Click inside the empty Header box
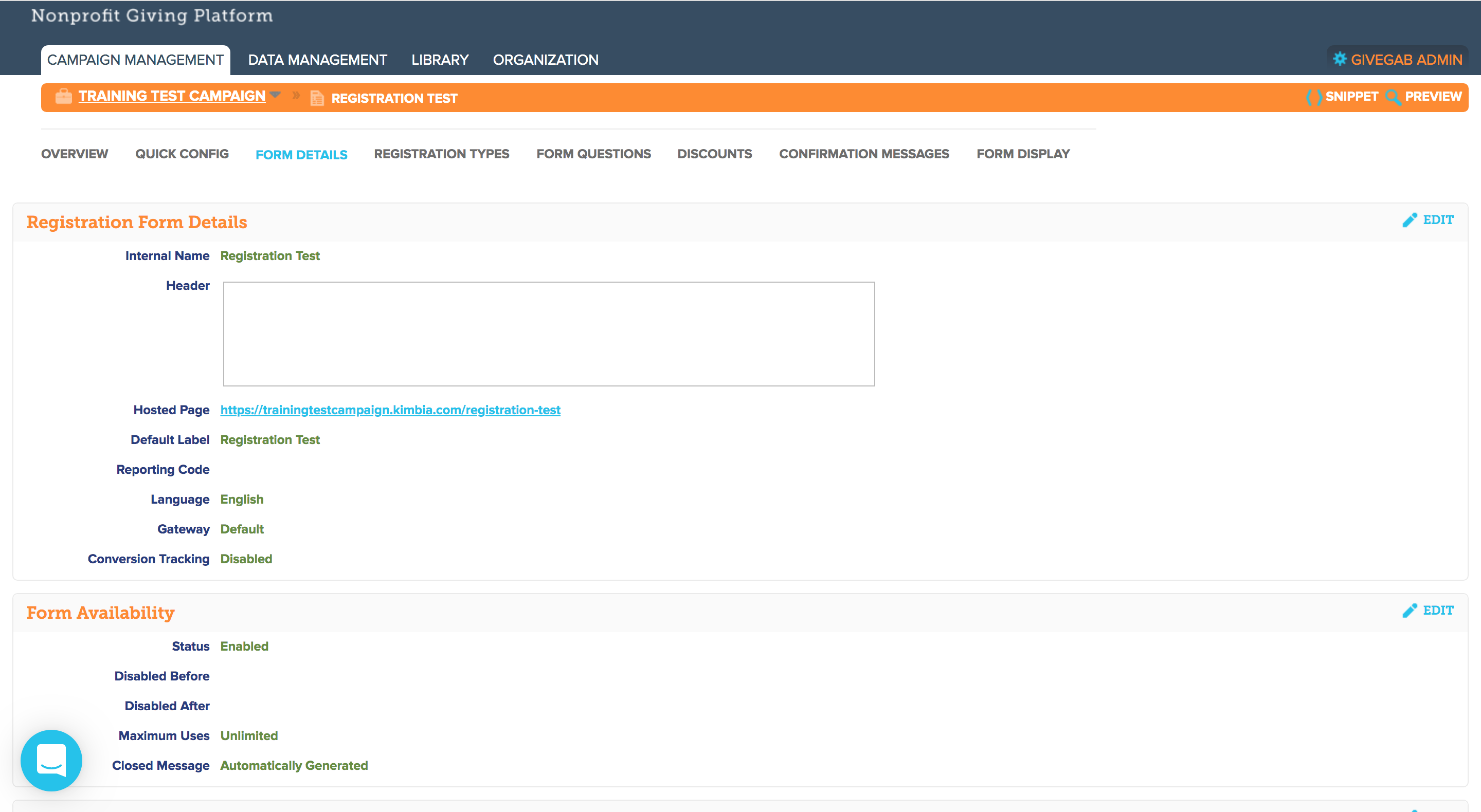 point(549,334)
